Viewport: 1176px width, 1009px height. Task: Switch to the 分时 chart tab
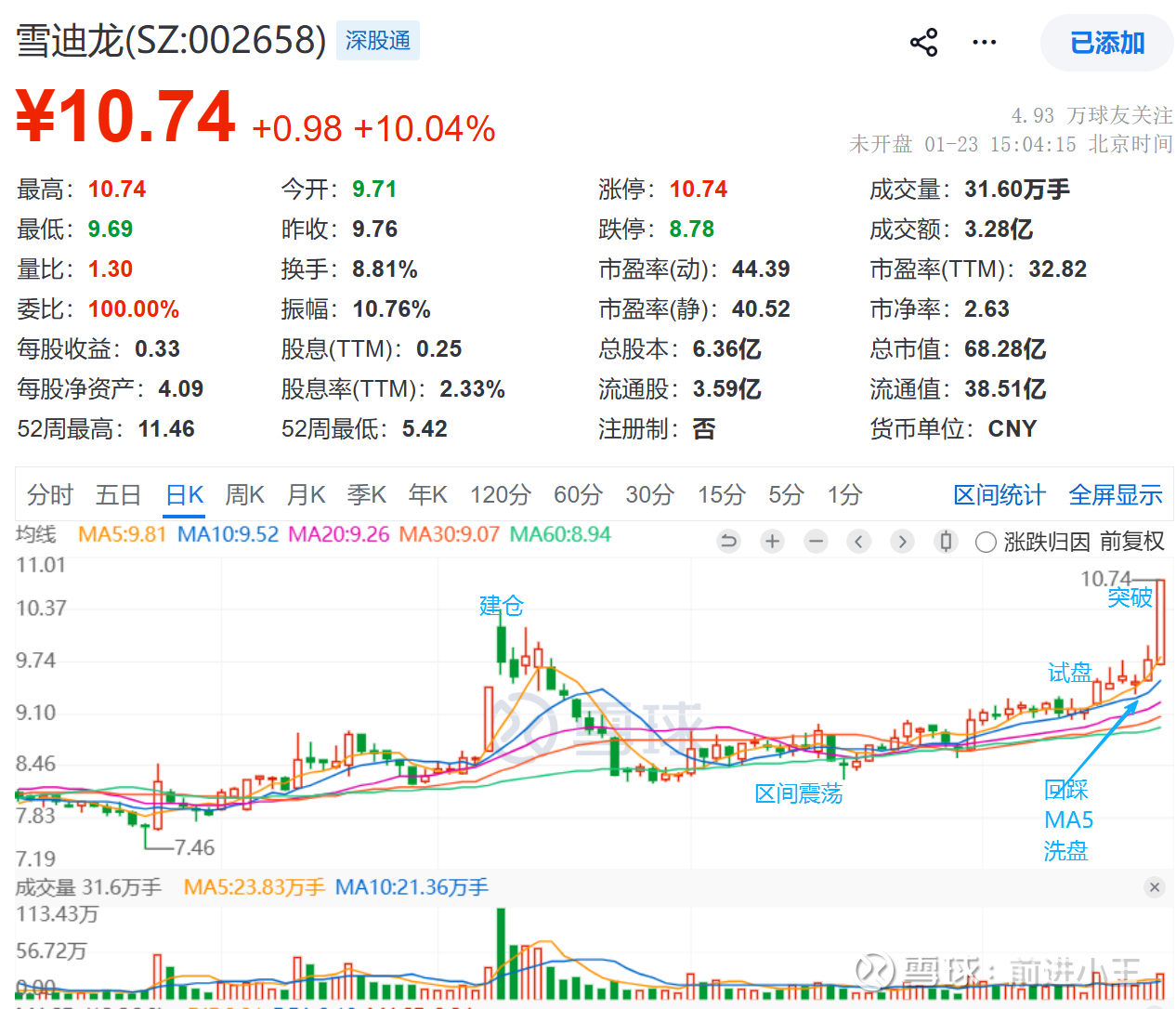[x=50, y=494]
